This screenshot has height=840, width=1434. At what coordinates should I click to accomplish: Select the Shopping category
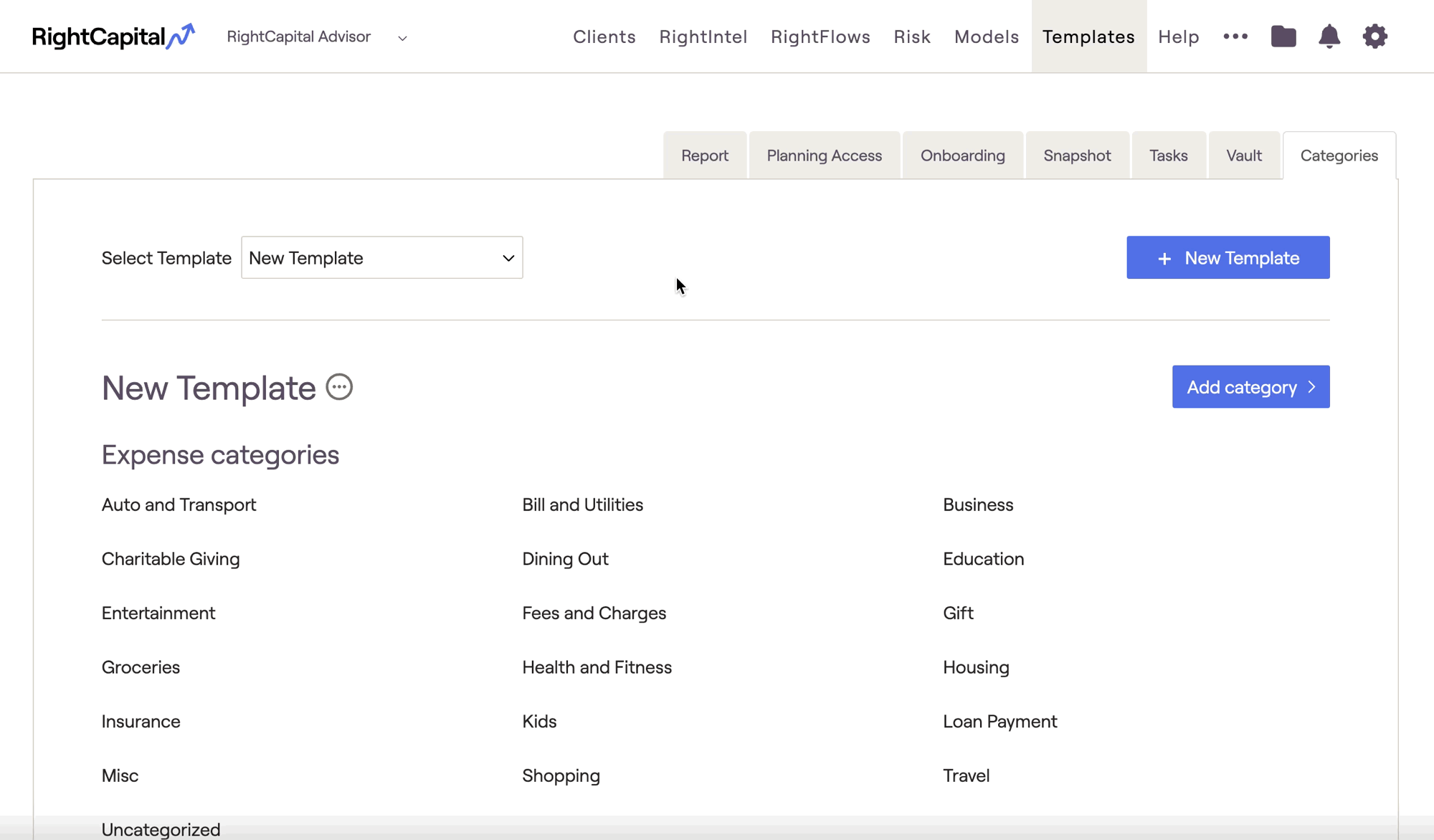pyautogui.click(x=561, y=775)
